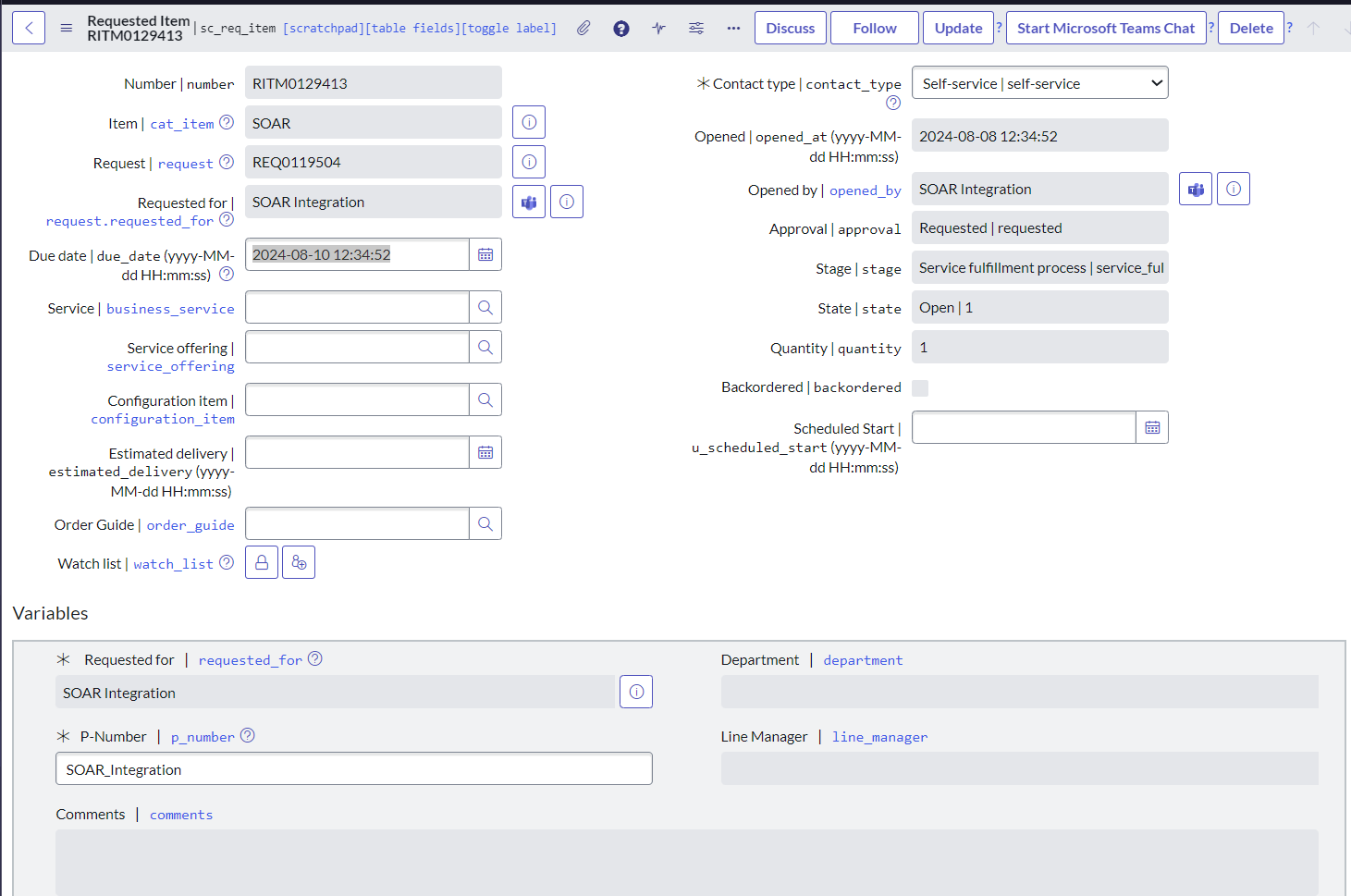This screenshot has width=1351, height=896.
Task: Focus the Due date input field
Action: [x=357, y=254]
